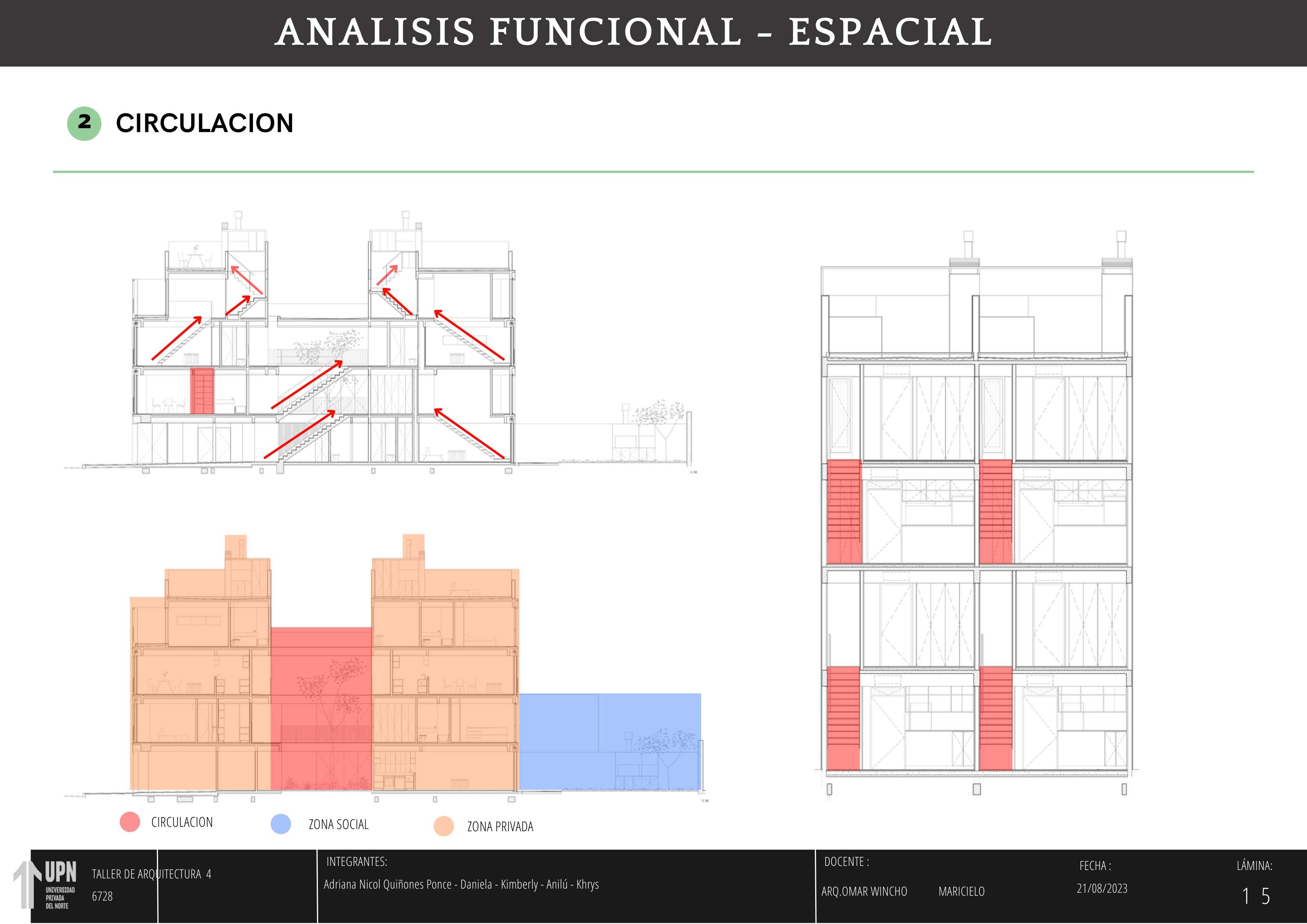Click the CIRCULACION section heading
The image size is (1307, 924).
(x=205, y=124)
